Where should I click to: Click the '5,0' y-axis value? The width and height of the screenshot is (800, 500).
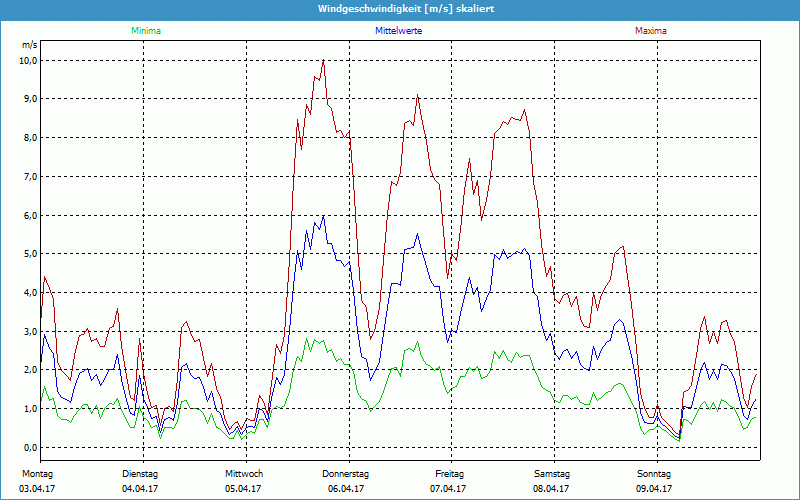pyautogui.click(x=31, y=254)
